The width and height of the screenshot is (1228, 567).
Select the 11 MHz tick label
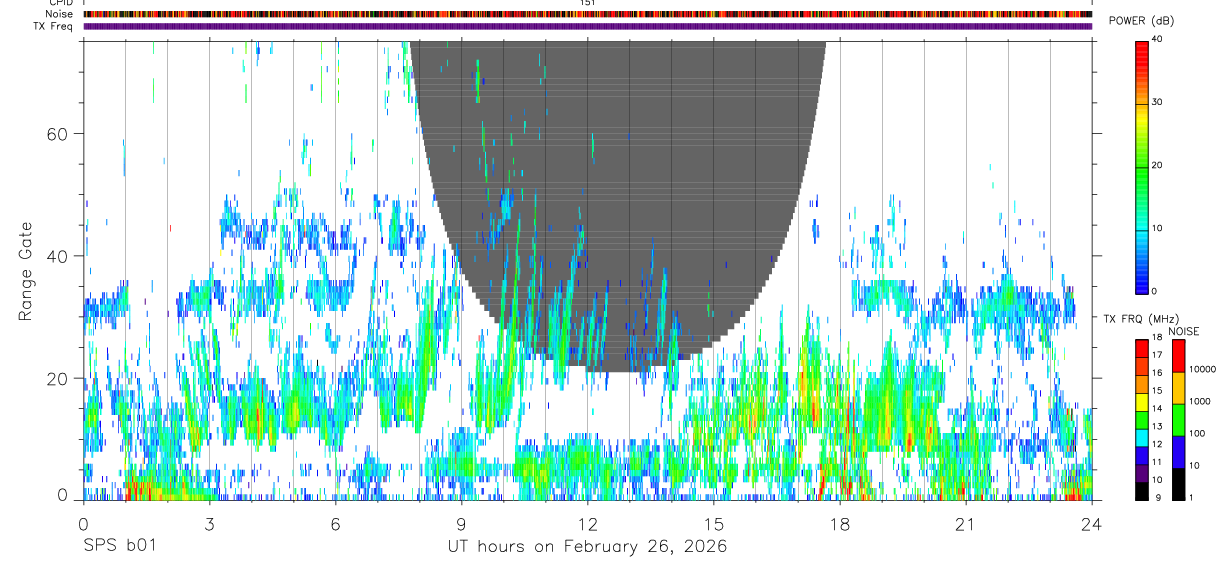pos(1157,462)
